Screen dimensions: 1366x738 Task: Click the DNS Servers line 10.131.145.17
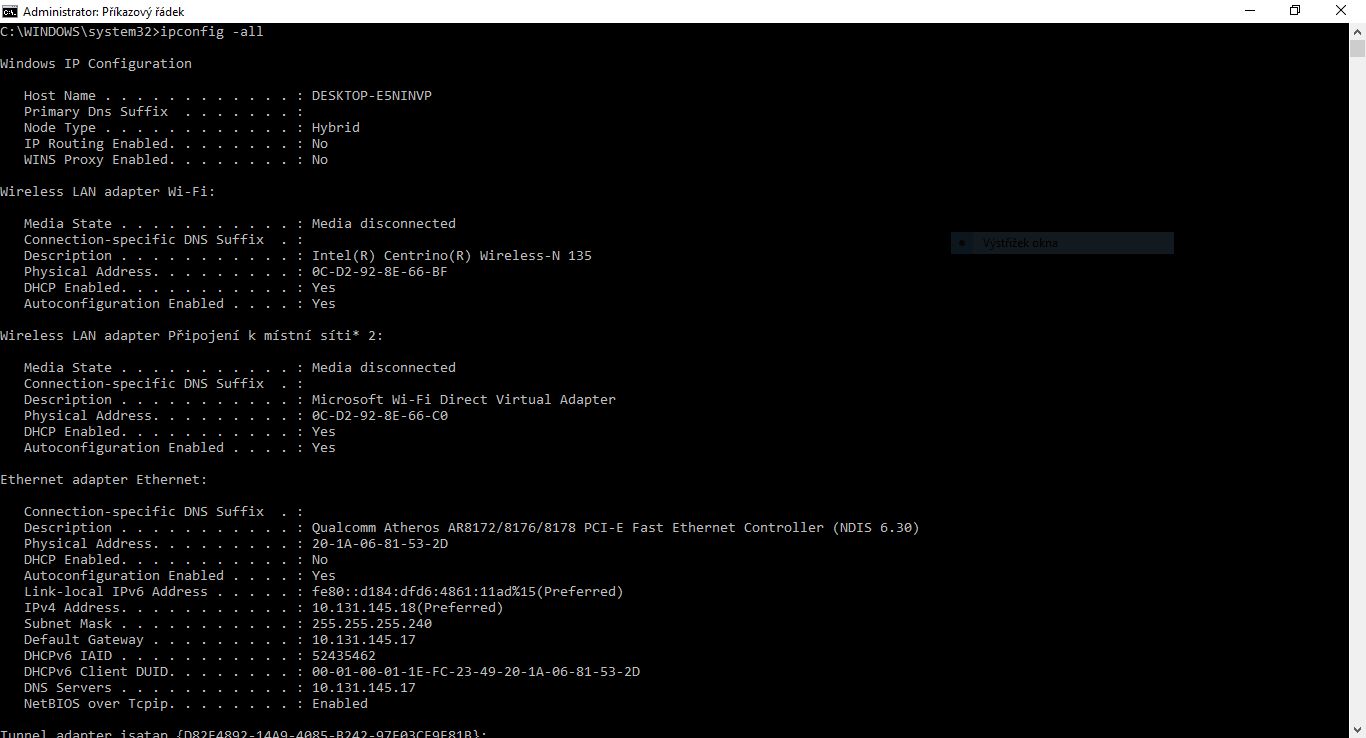220,688
